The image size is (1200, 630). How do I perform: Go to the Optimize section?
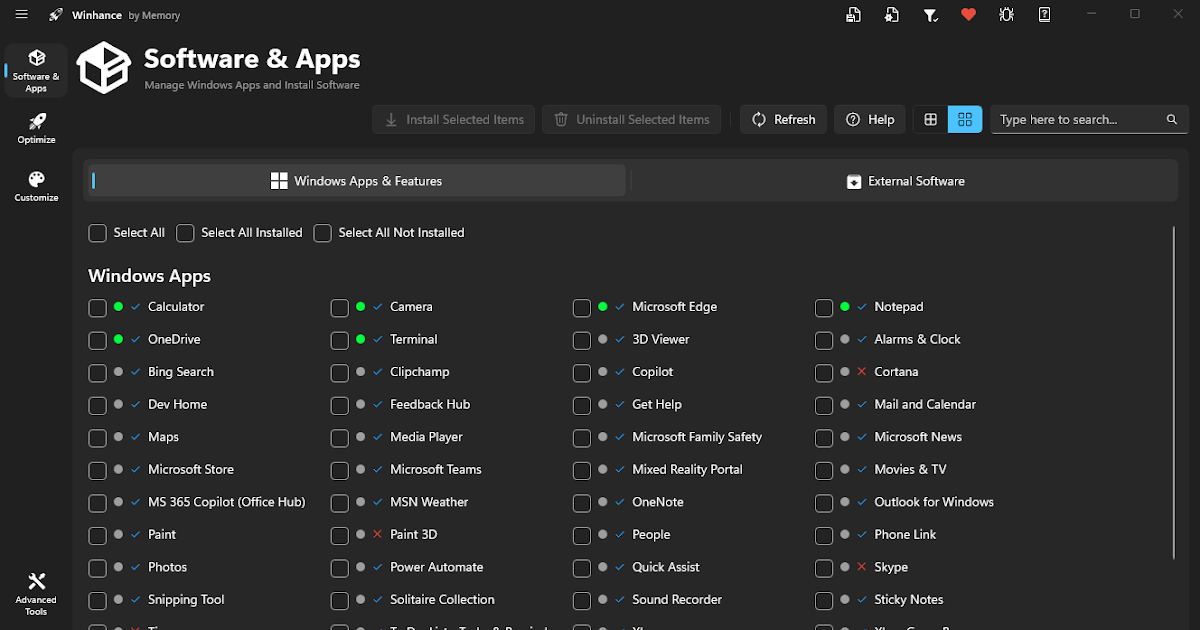[36, 128]
